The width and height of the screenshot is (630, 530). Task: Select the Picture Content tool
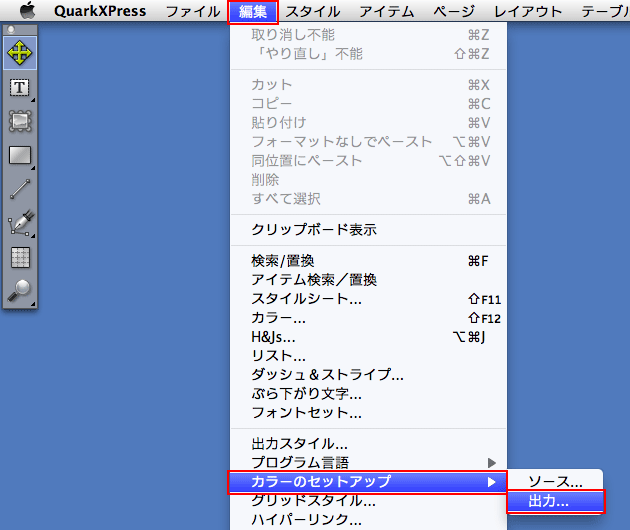tap(20, 121)
